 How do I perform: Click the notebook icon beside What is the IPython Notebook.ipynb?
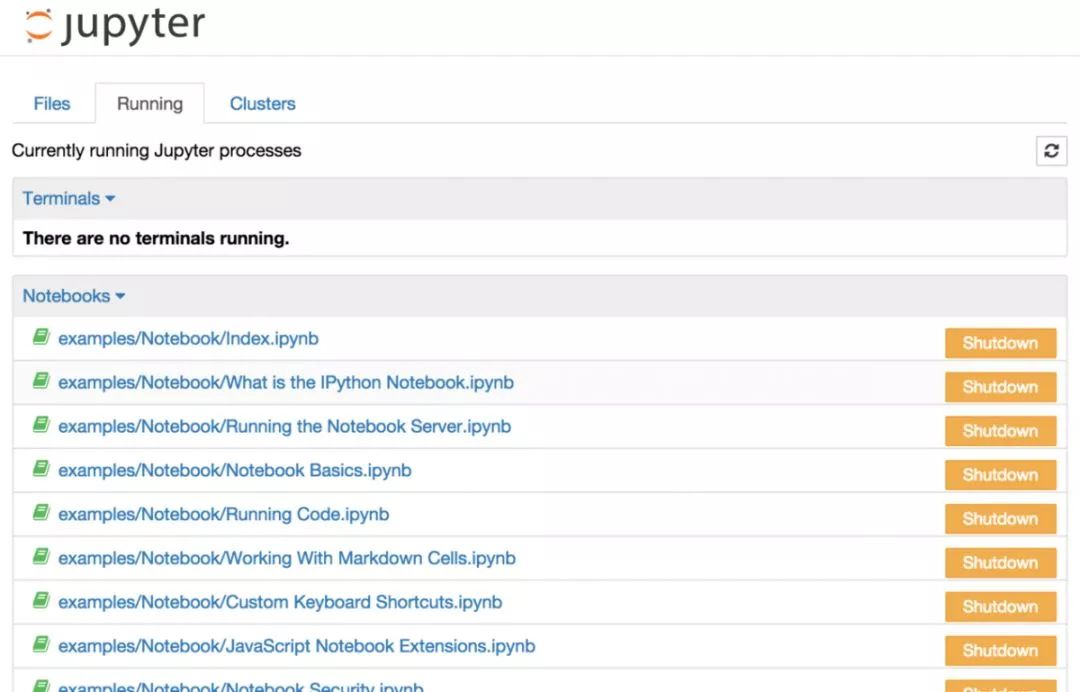[x=41, y=381]
